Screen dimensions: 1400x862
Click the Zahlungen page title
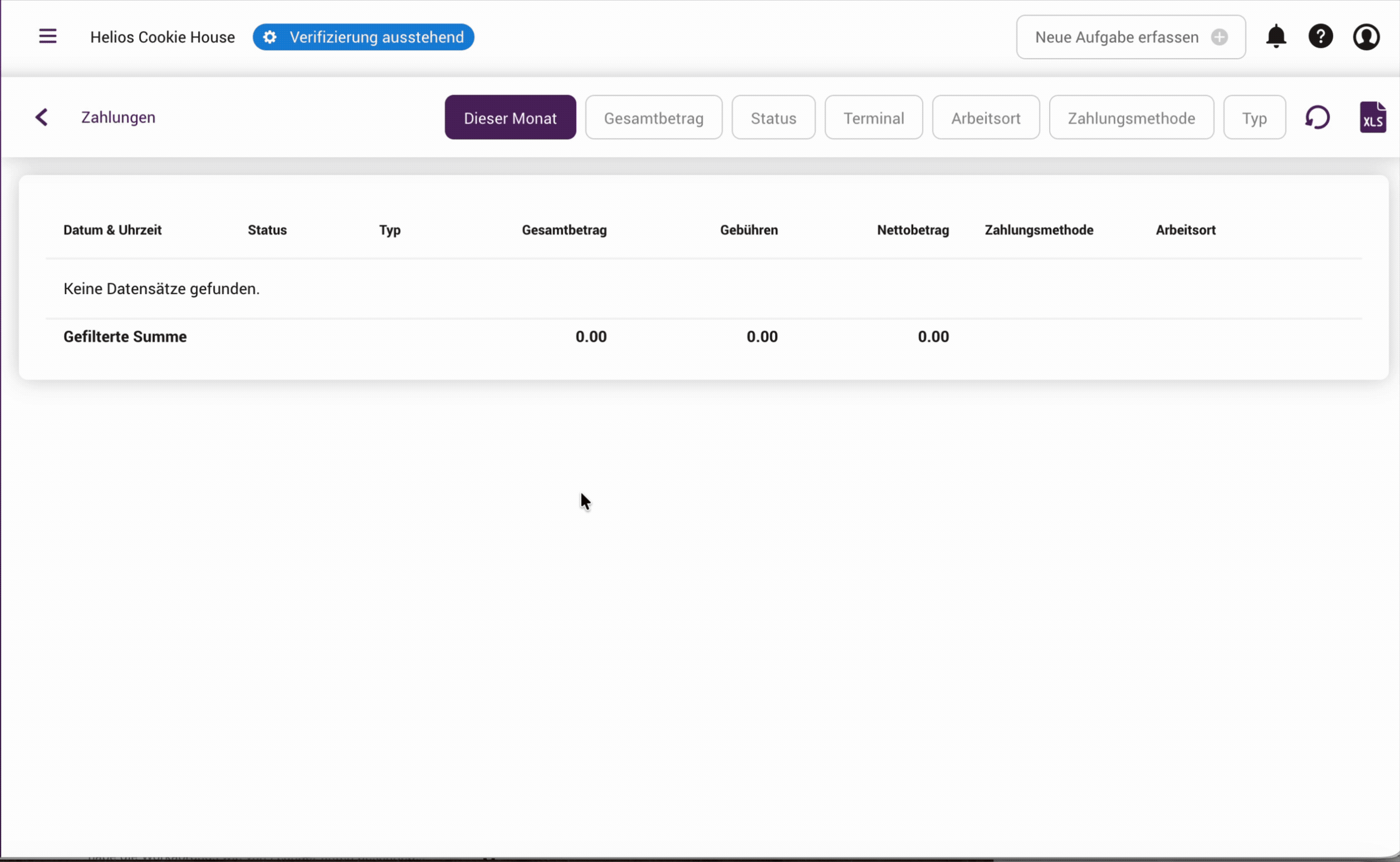[118, 117]
